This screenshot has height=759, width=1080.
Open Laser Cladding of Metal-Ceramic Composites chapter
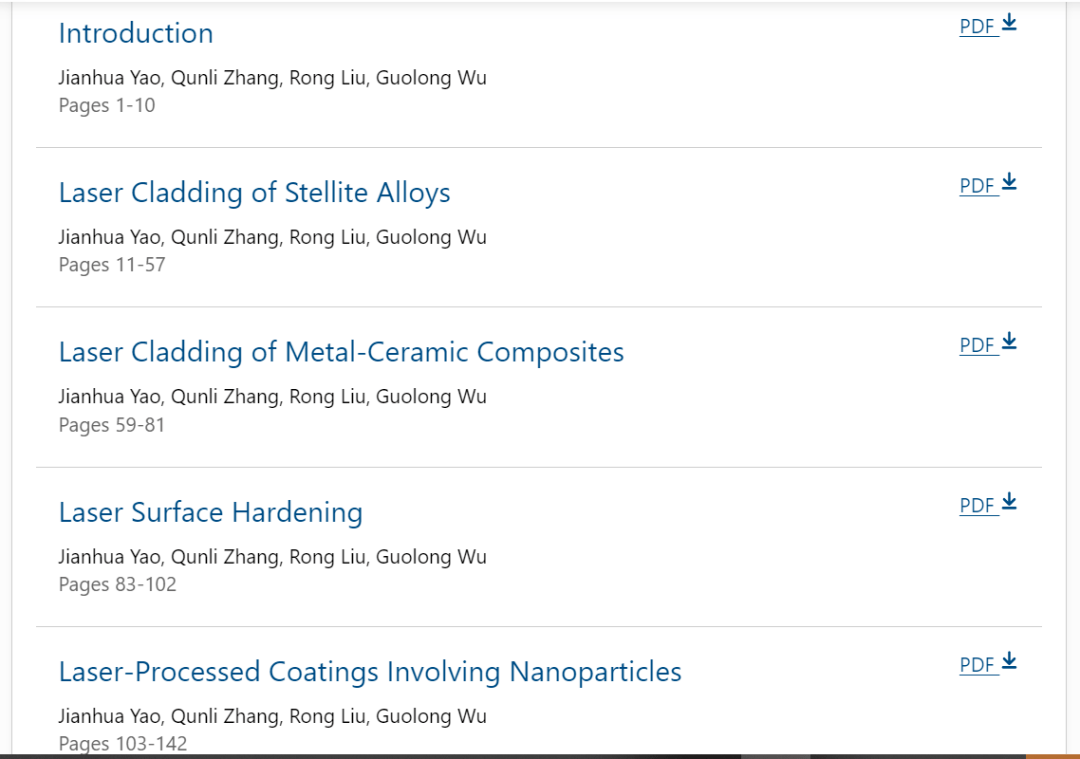click(341, 352)
